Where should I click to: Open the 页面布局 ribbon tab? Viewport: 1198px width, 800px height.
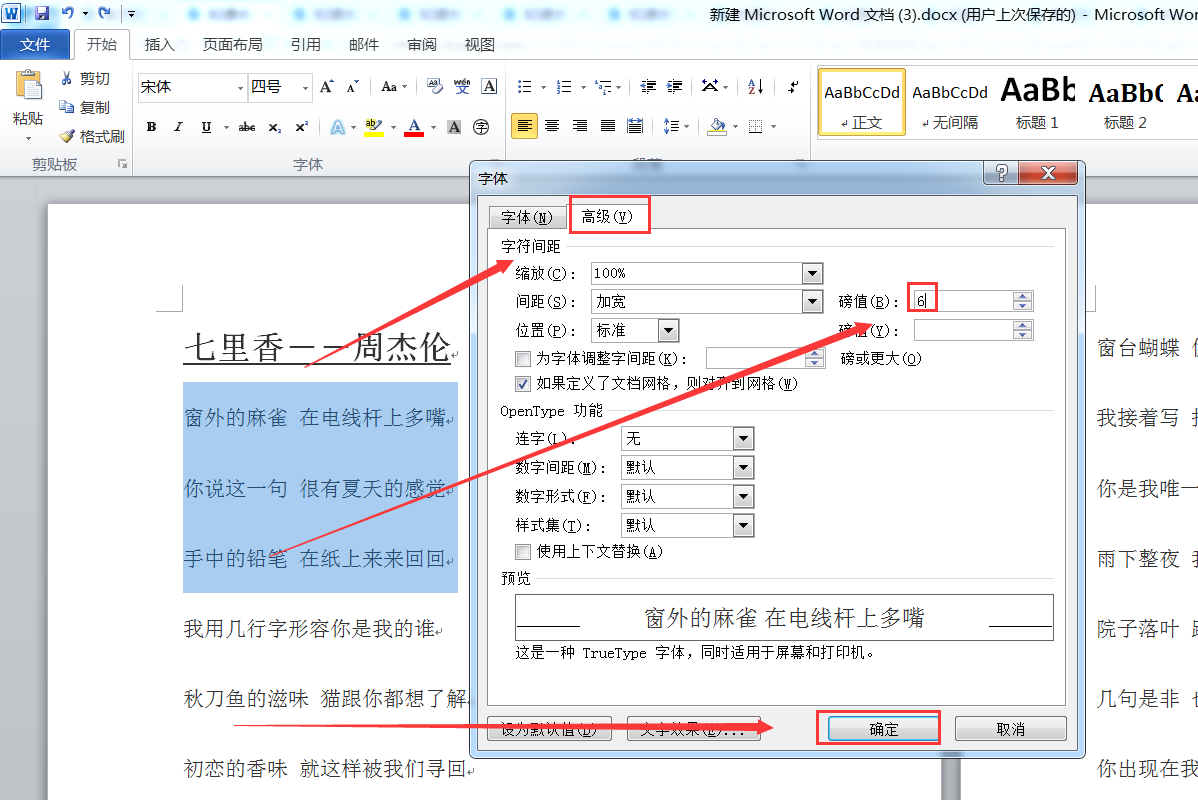(x=232, y=44)
